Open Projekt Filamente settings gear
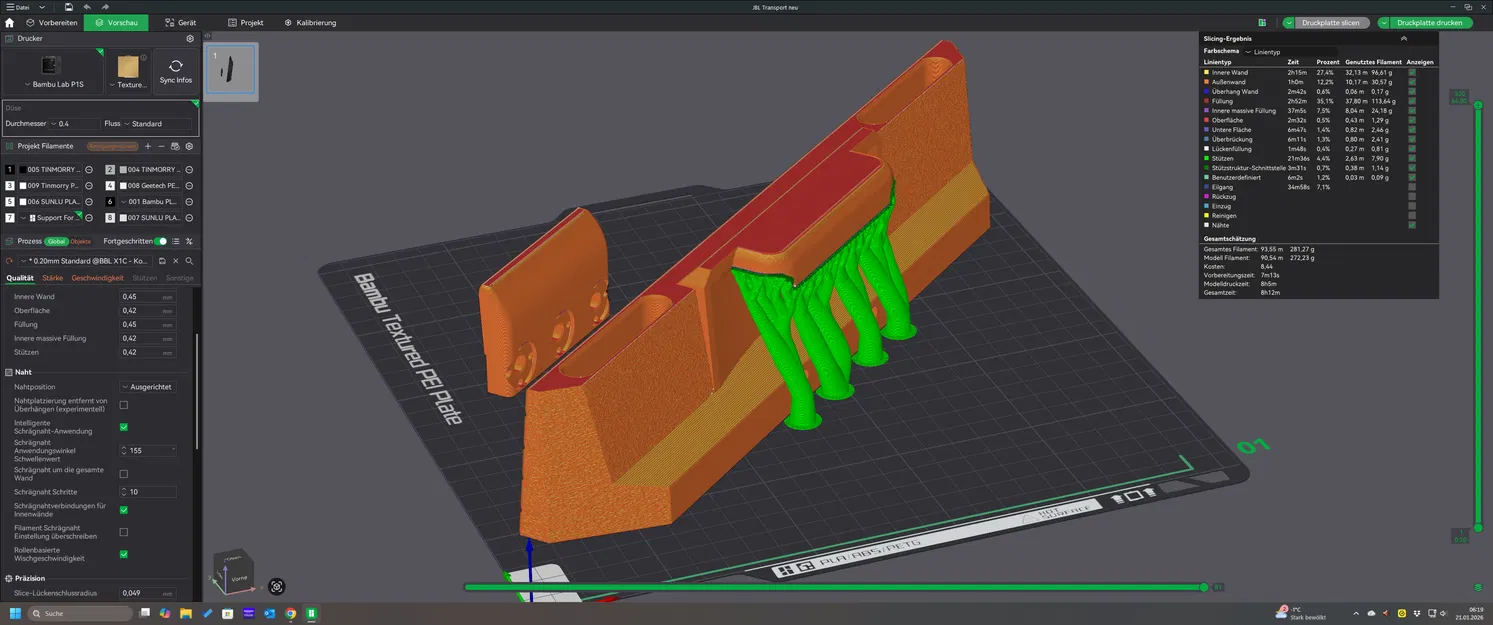This screenshot has width=1493, height=625. pyautogui.click(x=189, y=146)
